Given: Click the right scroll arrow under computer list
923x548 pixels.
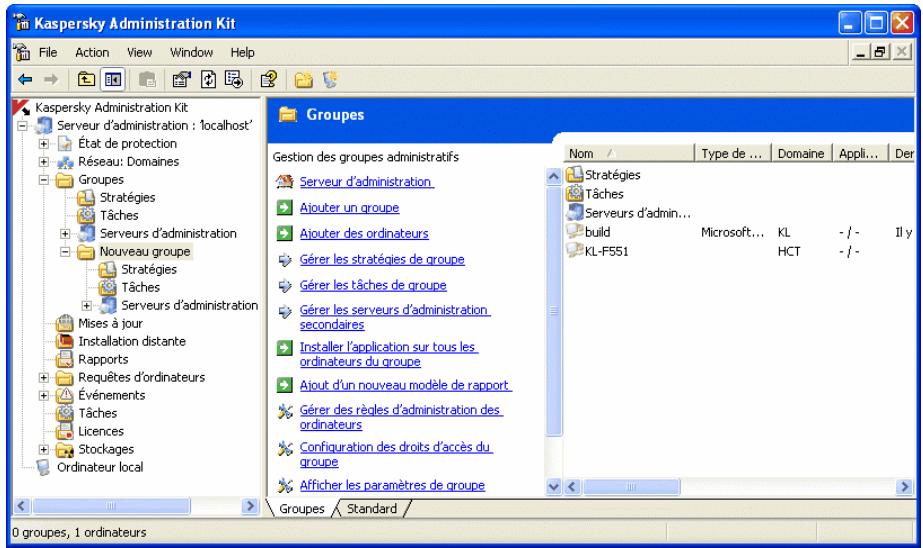Looking at the screenshot, I should pyautogui.click(x=904, y=487).
